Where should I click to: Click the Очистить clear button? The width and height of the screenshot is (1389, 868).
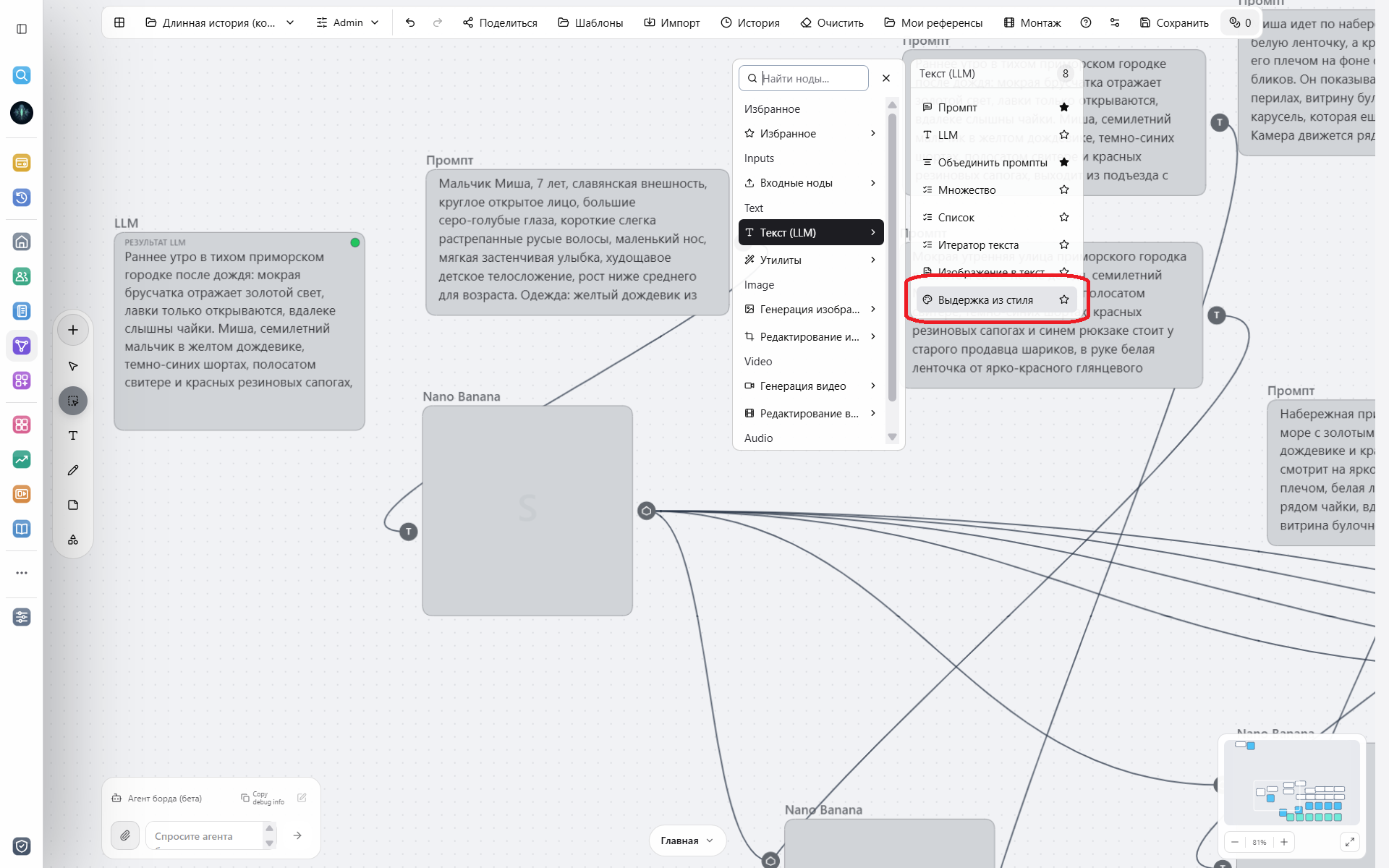pos(832,22)
